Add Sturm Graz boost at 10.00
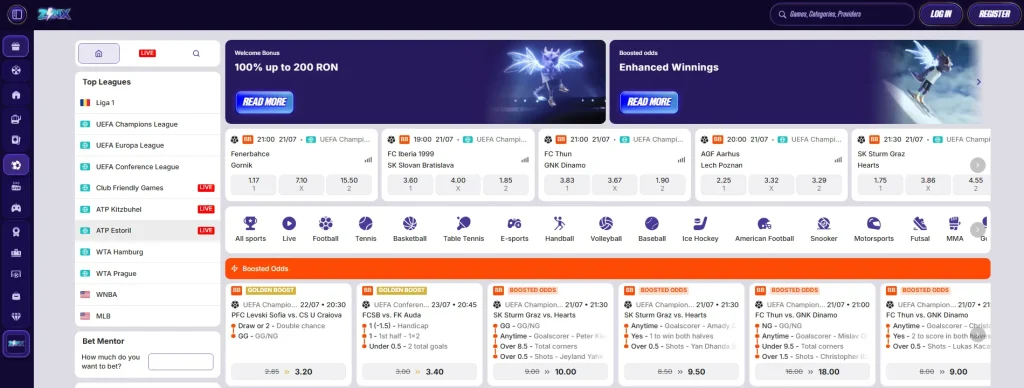This screenshot has width=1024, height=388. (551, 372)
